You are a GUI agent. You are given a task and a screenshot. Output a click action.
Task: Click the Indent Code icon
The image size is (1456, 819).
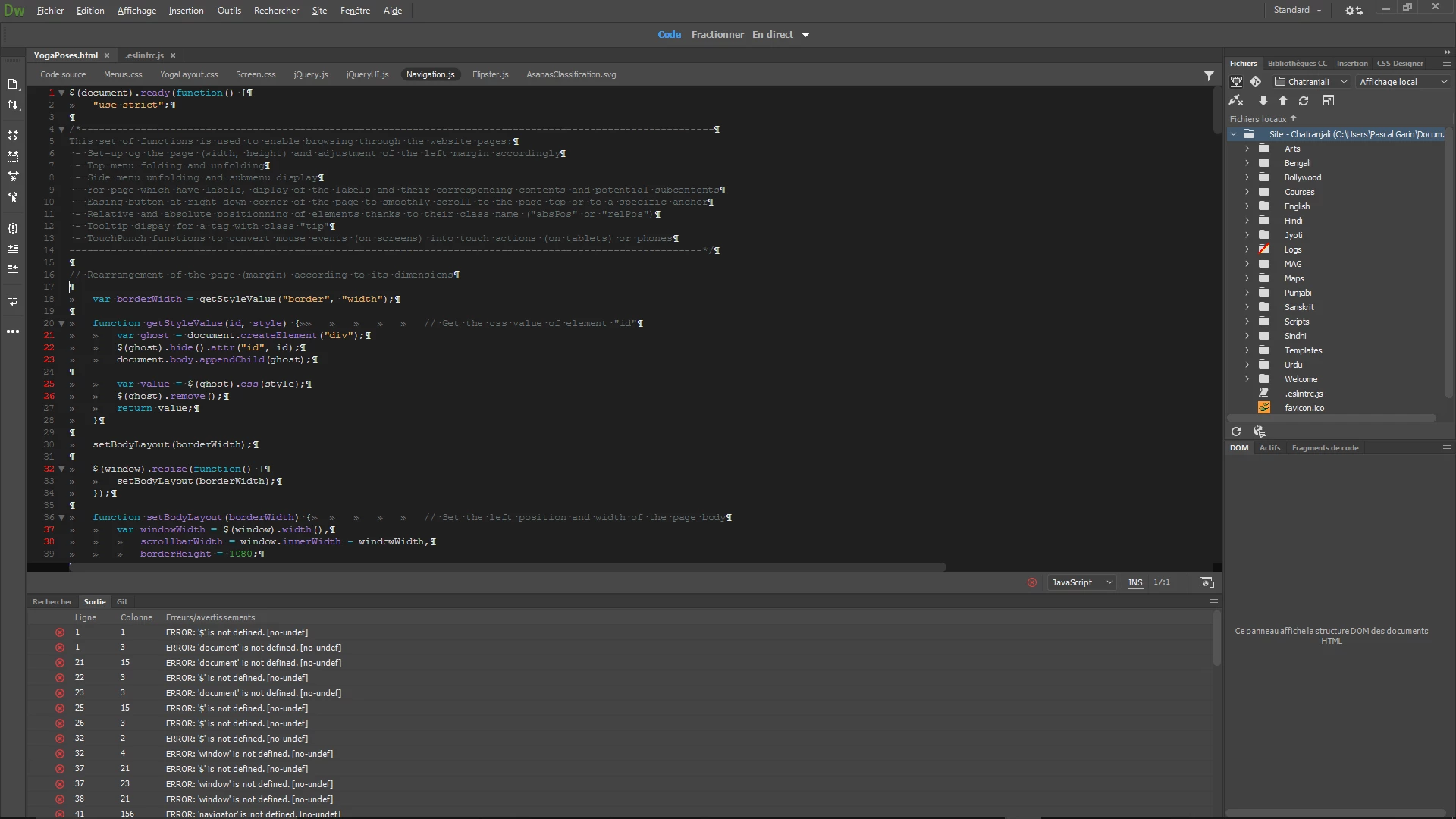[13, 249]
